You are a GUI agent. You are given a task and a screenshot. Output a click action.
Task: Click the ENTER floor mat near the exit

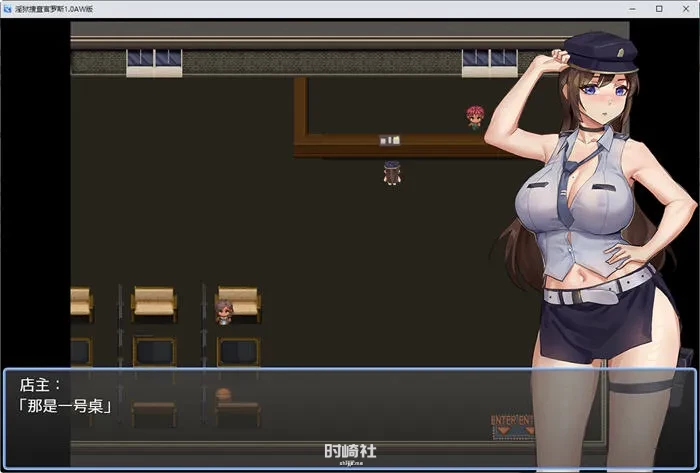point(512,427)
